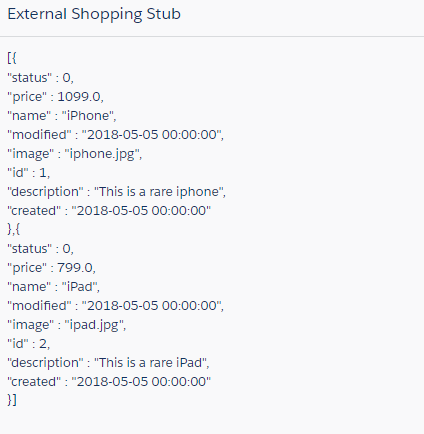Select the price 1099.0 line
The width and height of the screenshot is (424, 434).
click(x=55, y=97)
